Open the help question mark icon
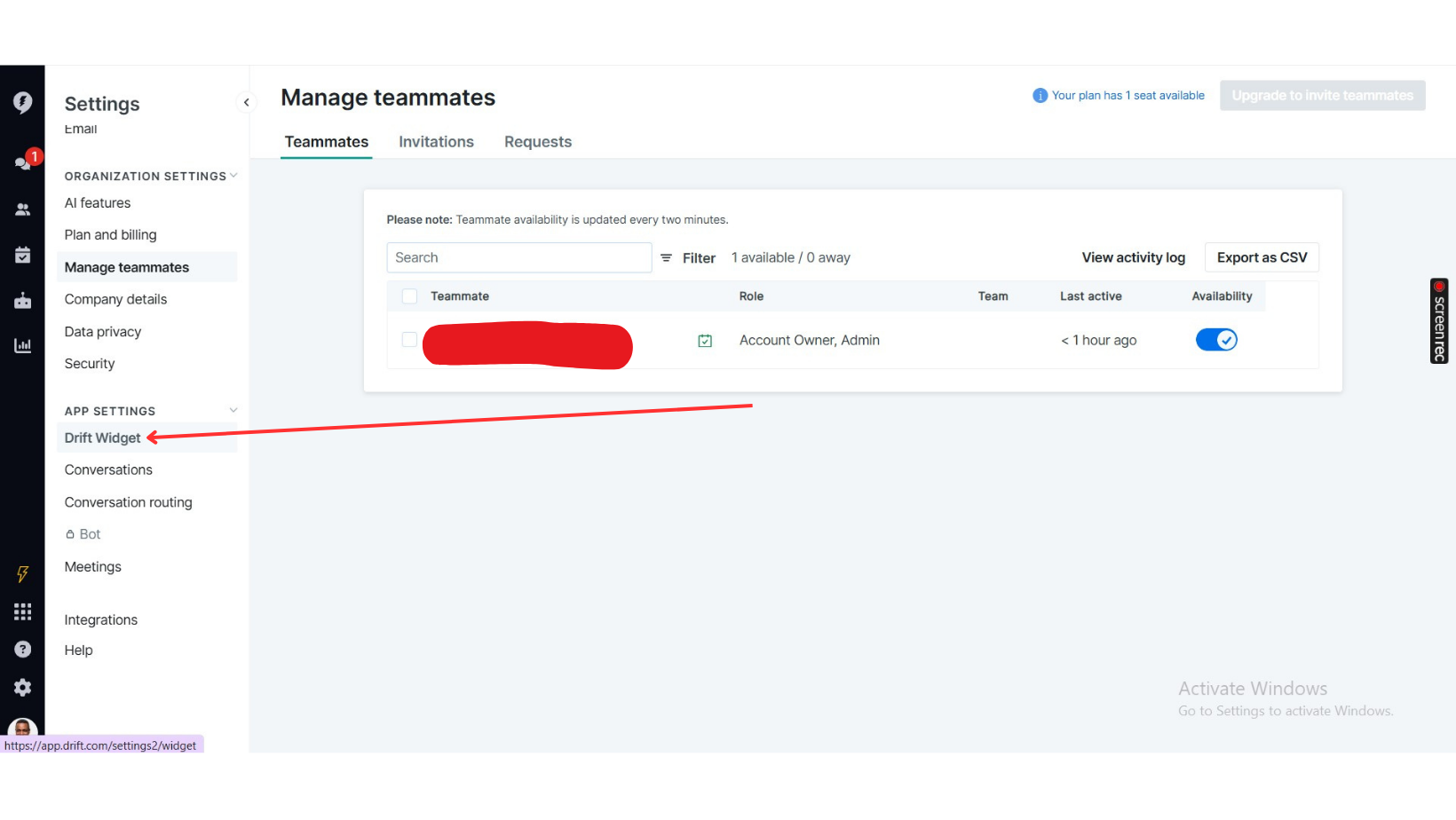Screen dimensions: 1456x820 click(x=23, y=650)
